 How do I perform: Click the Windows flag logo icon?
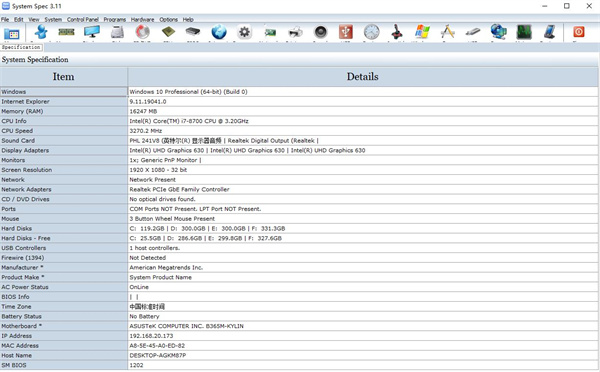422,32
